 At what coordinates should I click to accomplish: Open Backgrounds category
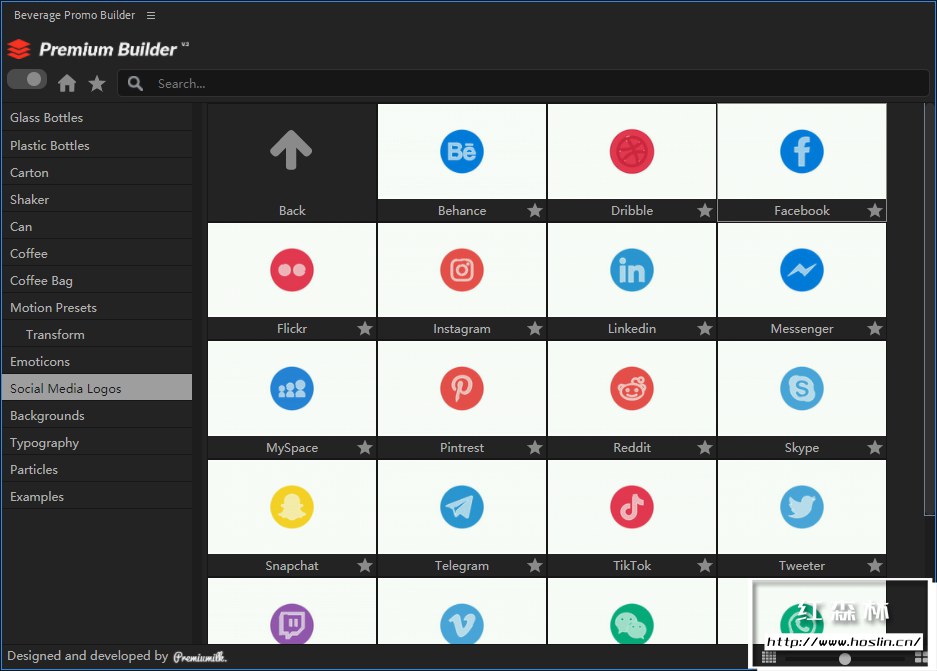click(x=97, y=415)
